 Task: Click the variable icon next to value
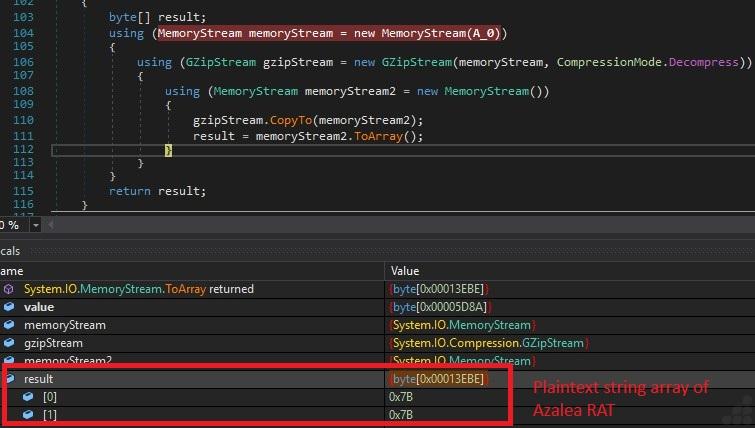click(x=9, y=307)
